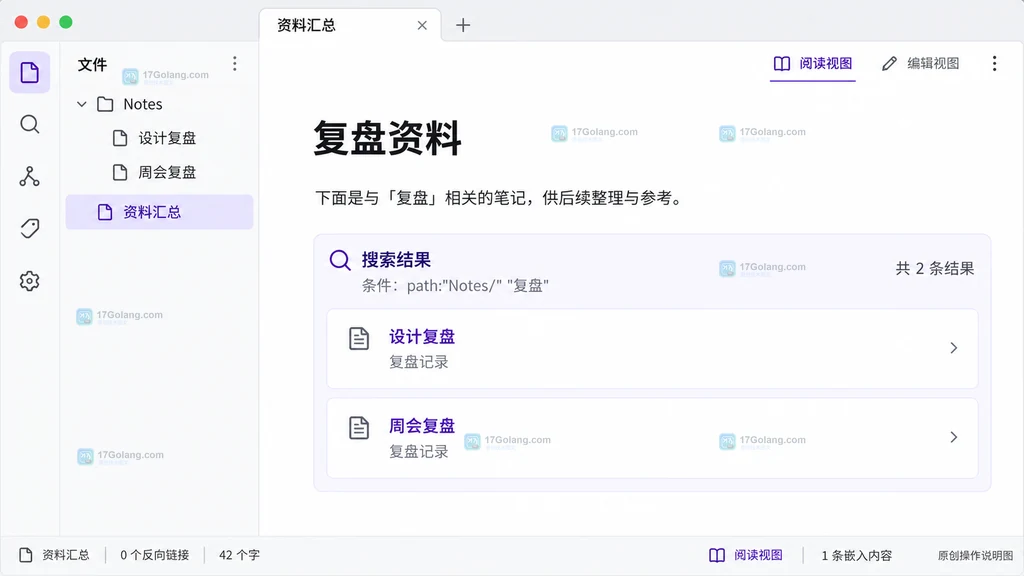Click 复盘记录 under 周会复盘 result
The width and height of the screenshot is (1024, 576).
pyautogui.click(x=419, y=452)
